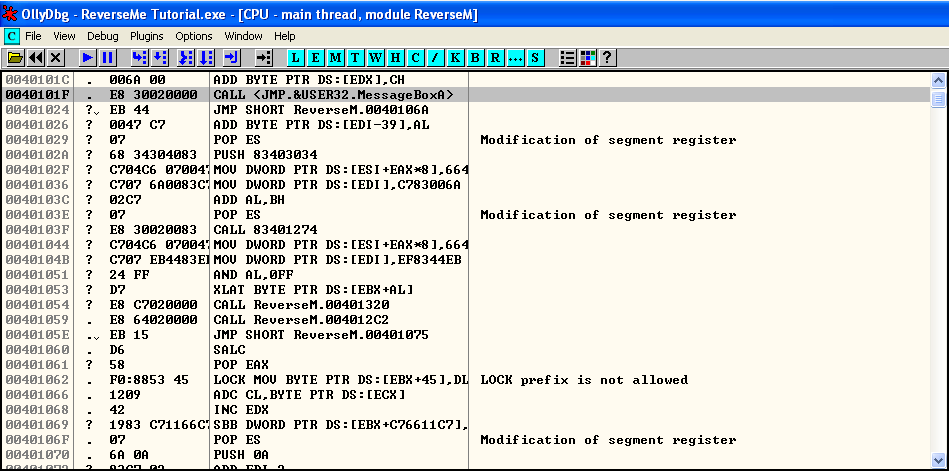
Task: Select CALL ReverseM.004012C2 instruction
Action: pos(301,320)
